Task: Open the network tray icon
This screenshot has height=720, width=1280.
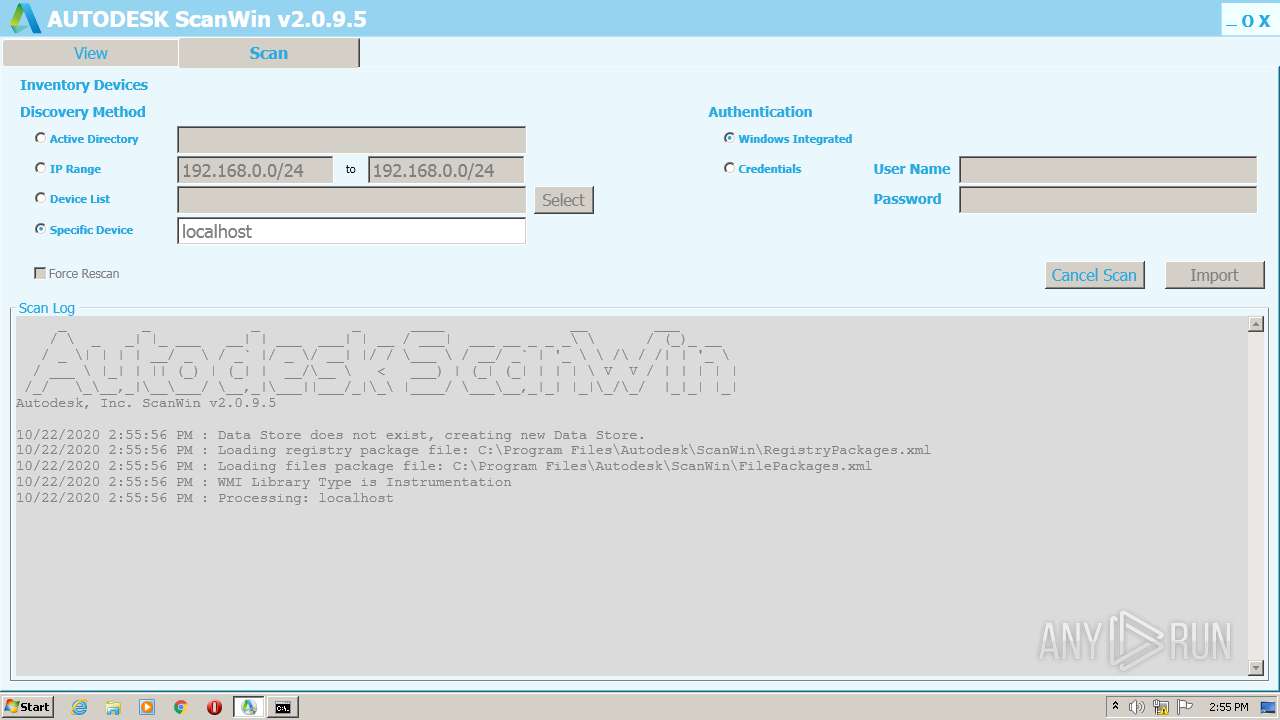Action: [1161, 707]
